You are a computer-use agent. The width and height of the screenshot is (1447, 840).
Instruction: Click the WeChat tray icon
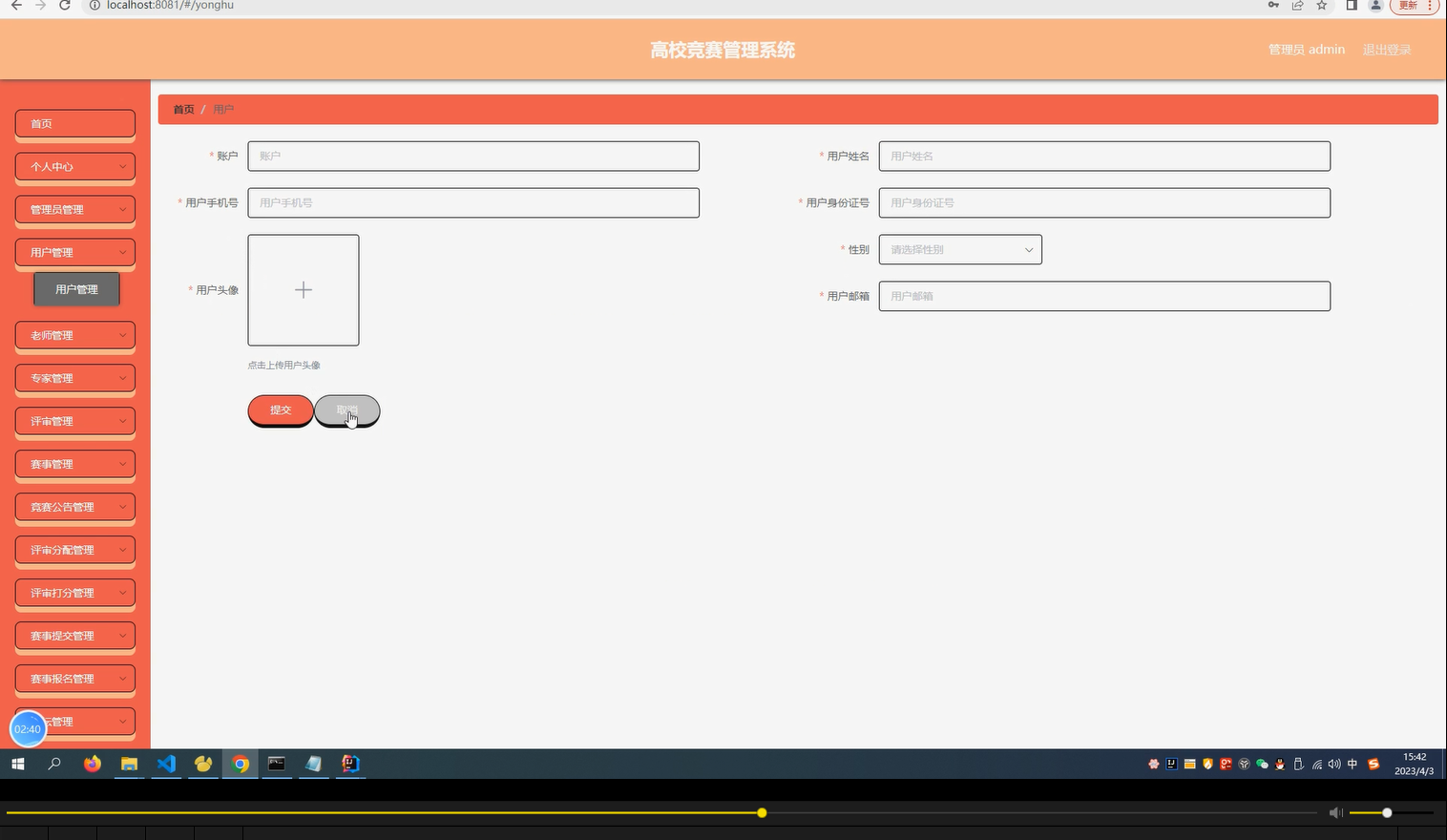pyautogui.click(x=1262, y=764)
